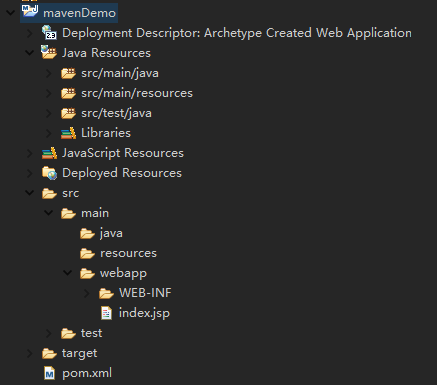
Task: Select the java folder label under main
Action: pos(111,233)
